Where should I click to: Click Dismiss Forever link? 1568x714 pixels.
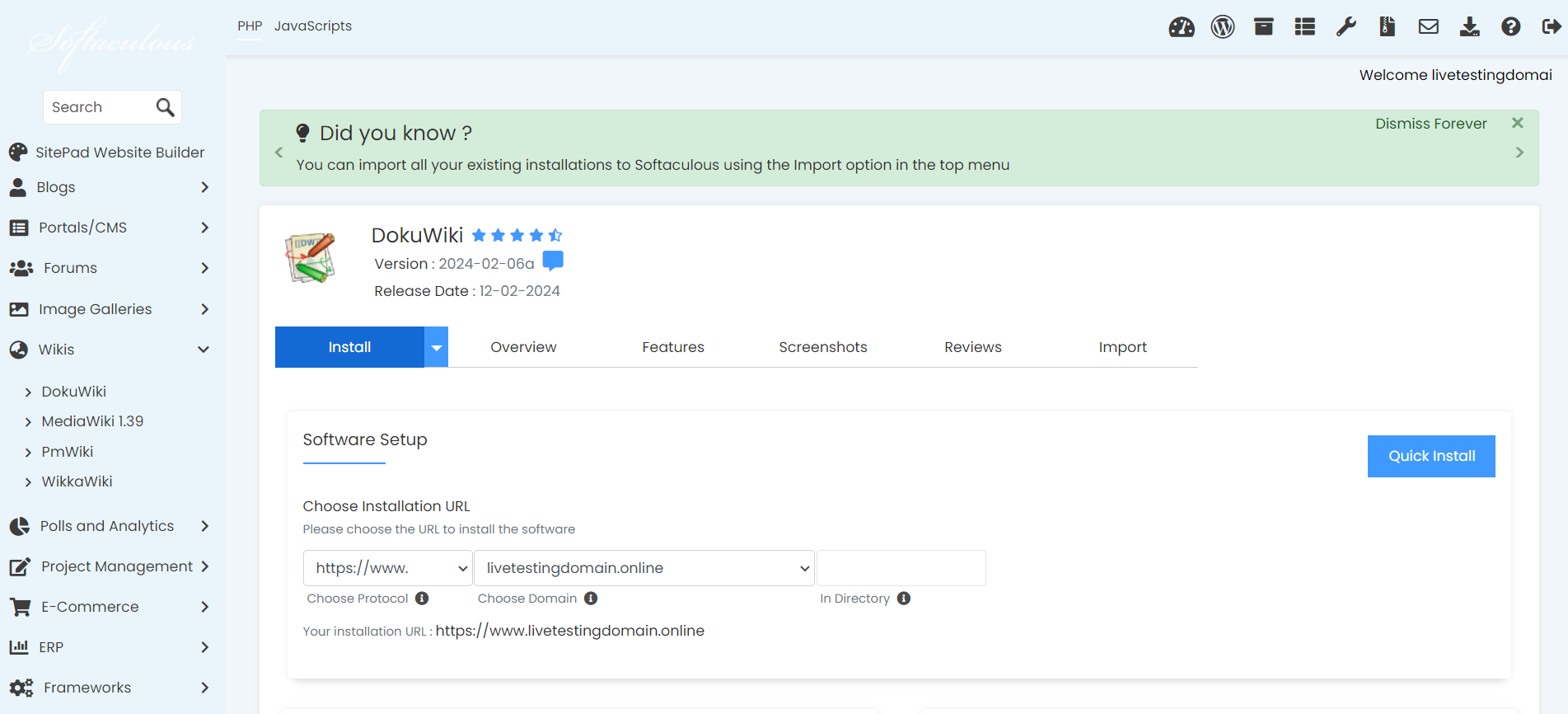(x=1431, y=124)
